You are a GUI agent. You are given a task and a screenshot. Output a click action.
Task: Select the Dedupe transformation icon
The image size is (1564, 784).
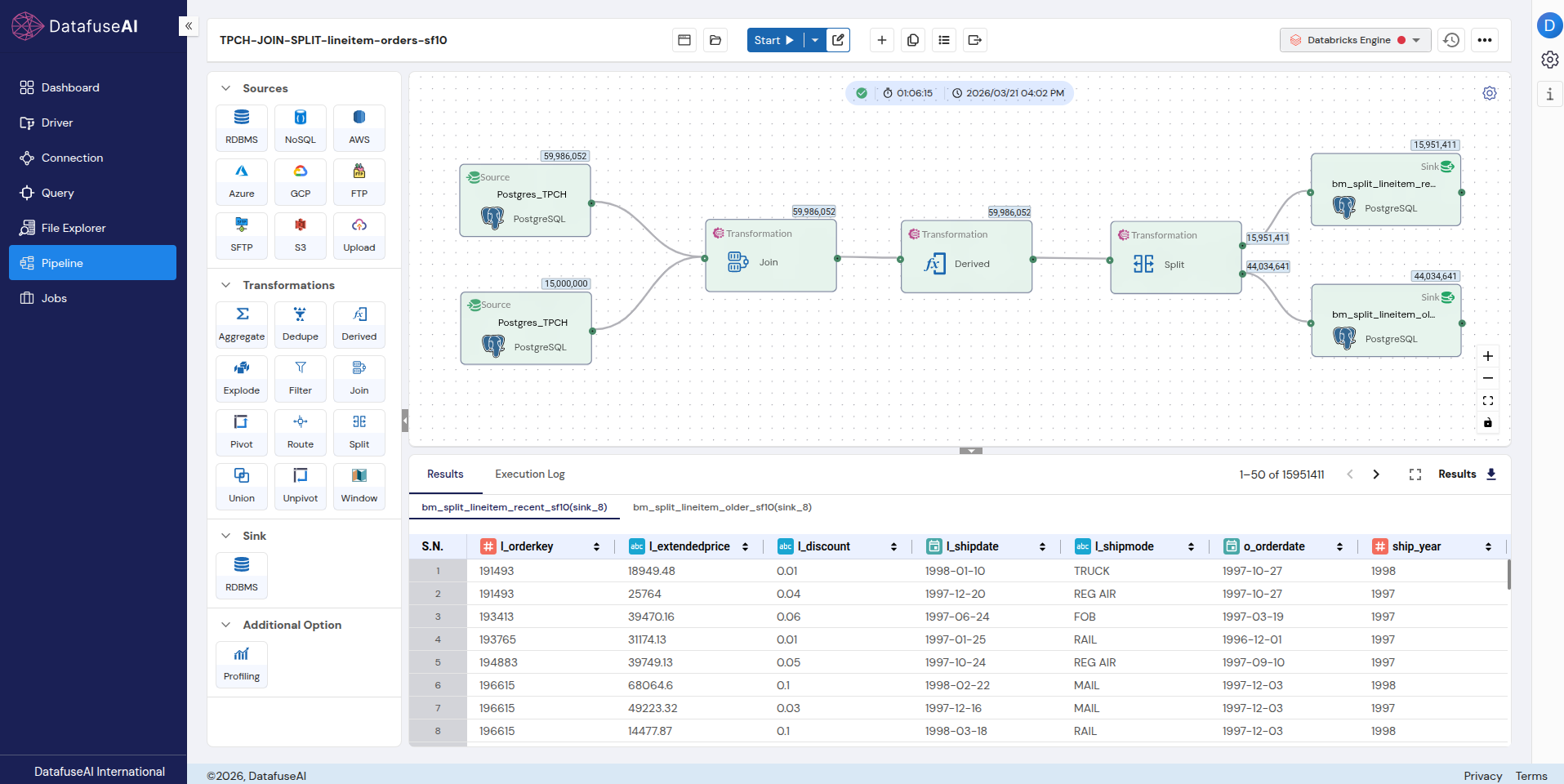[301, 324]
